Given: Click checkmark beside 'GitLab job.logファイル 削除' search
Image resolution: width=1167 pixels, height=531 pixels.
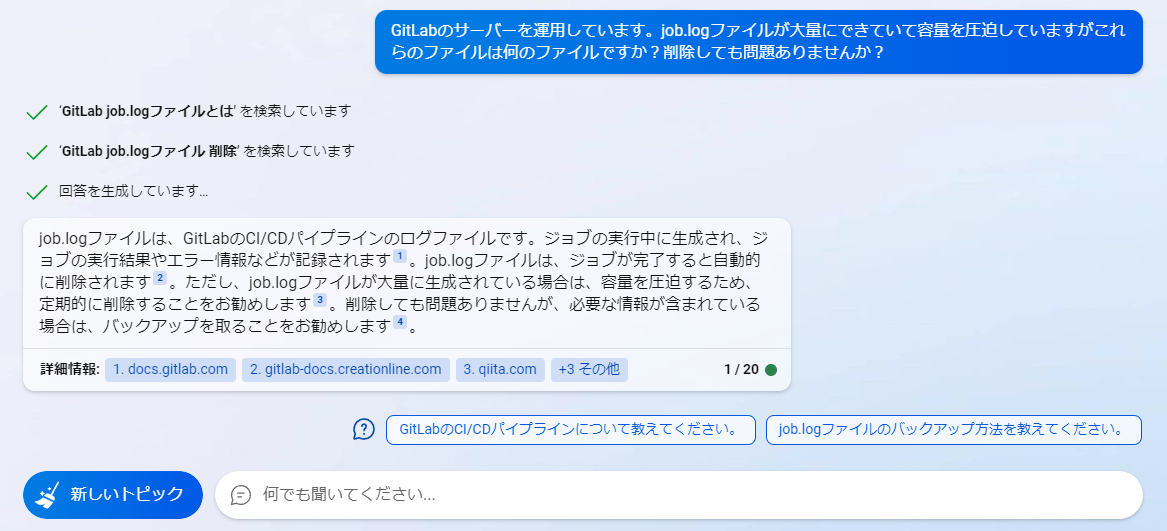Looking at the screenshot, I should point(36,152).
